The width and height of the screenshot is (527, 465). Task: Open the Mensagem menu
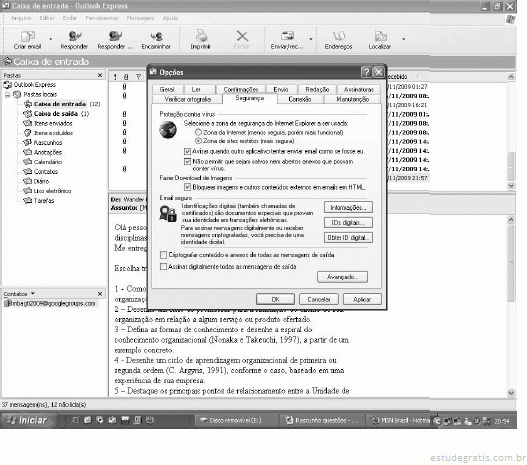tap(140, 18)
